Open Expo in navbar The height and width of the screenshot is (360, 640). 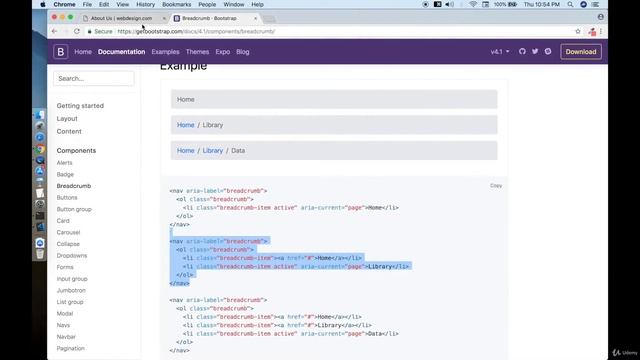222,52
